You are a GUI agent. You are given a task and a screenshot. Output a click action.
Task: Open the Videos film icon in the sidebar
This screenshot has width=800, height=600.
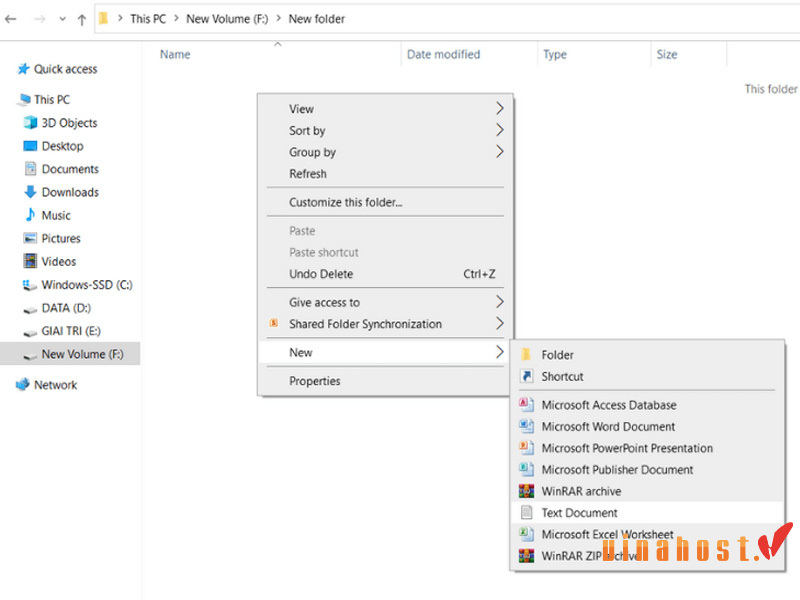coord(31,261)
